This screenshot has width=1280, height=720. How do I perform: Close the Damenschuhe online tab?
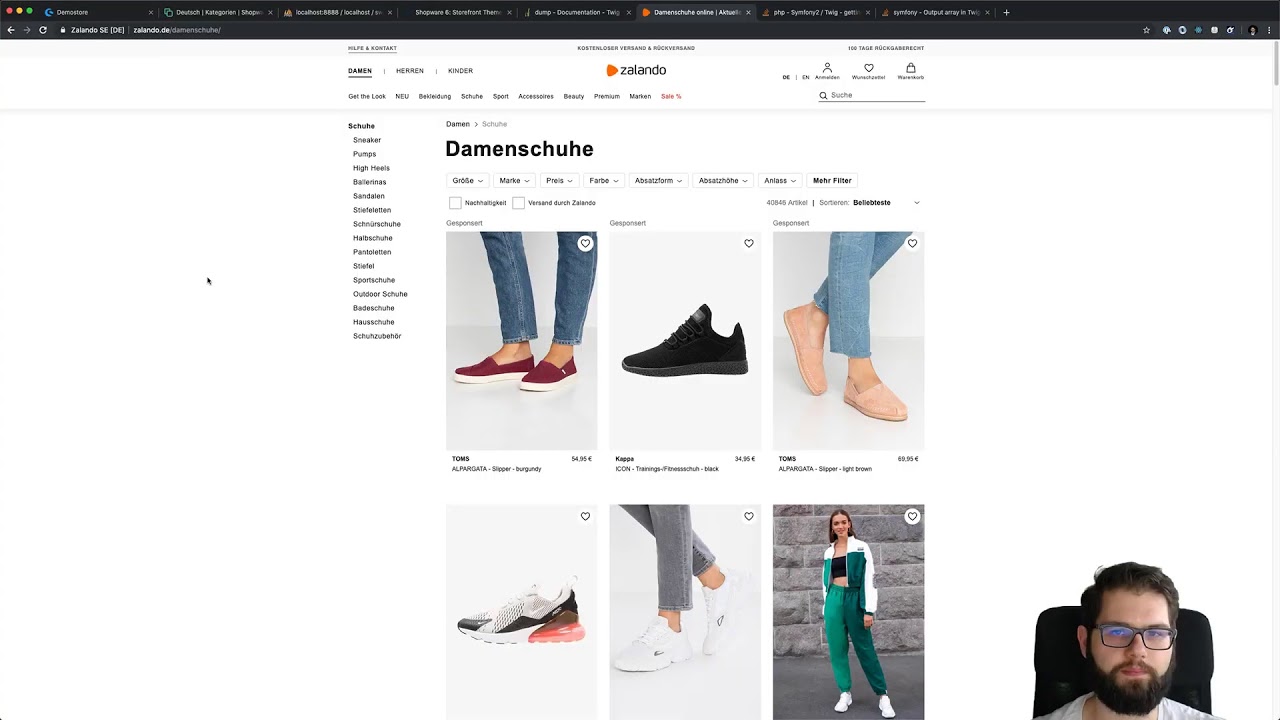748,12
